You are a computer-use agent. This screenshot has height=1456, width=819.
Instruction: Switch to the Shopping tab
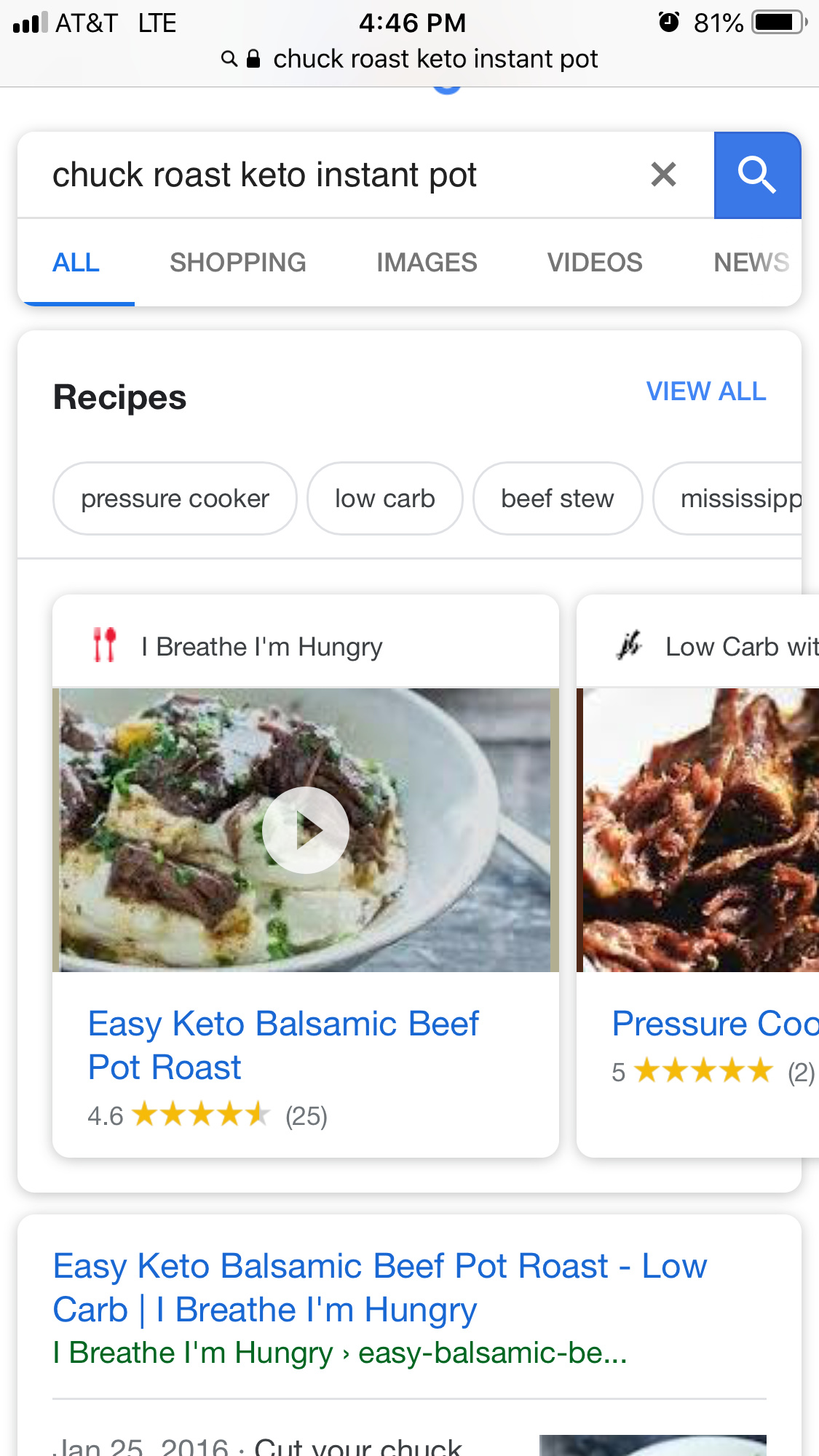coord(238,263)
